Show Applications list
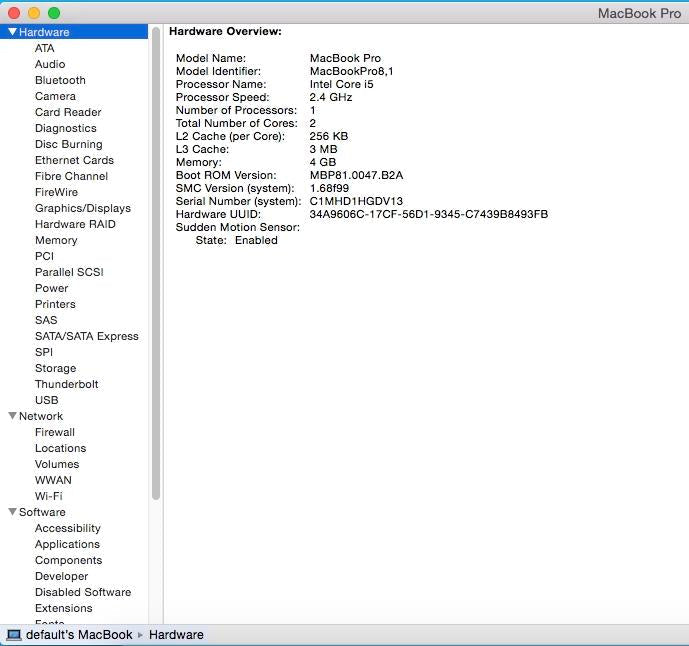Image resolution: width=689 pixels, height=646 pixels. pos(67,544)
